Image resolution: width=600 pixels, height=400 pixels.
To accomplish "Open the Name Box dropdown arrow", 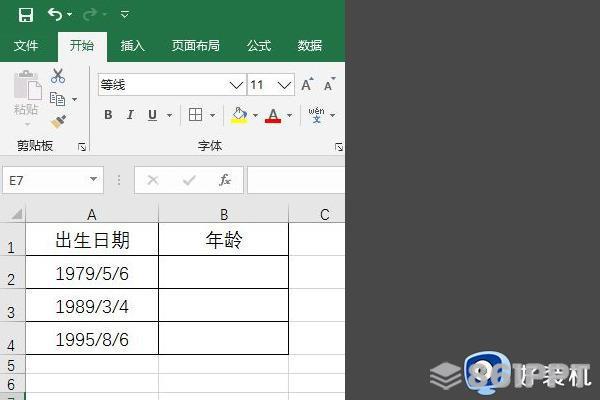I will tap(93, 179).
